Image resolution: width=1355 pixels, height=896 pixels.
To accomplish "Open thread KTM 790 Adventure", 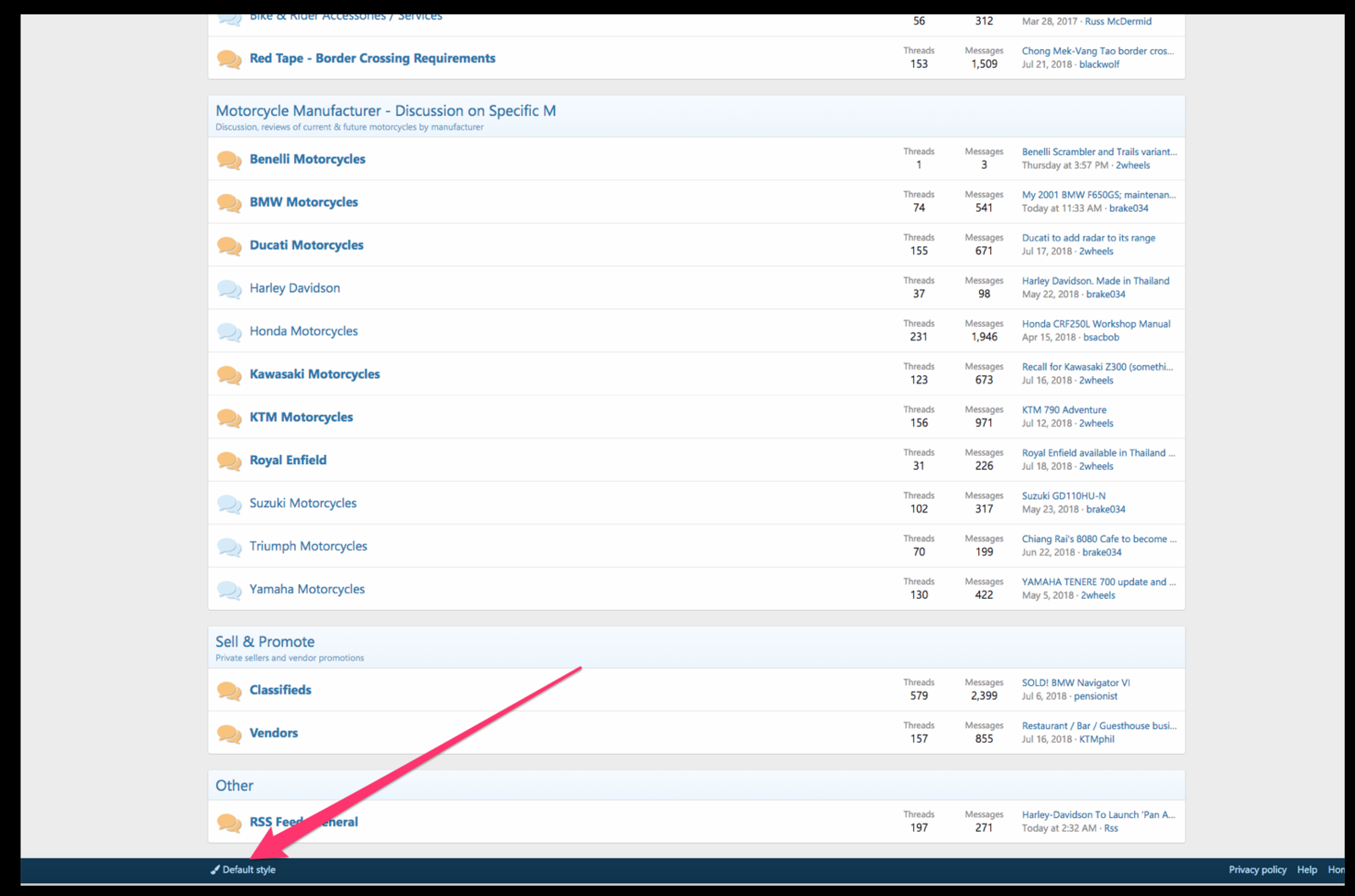I will (1064, 410).
